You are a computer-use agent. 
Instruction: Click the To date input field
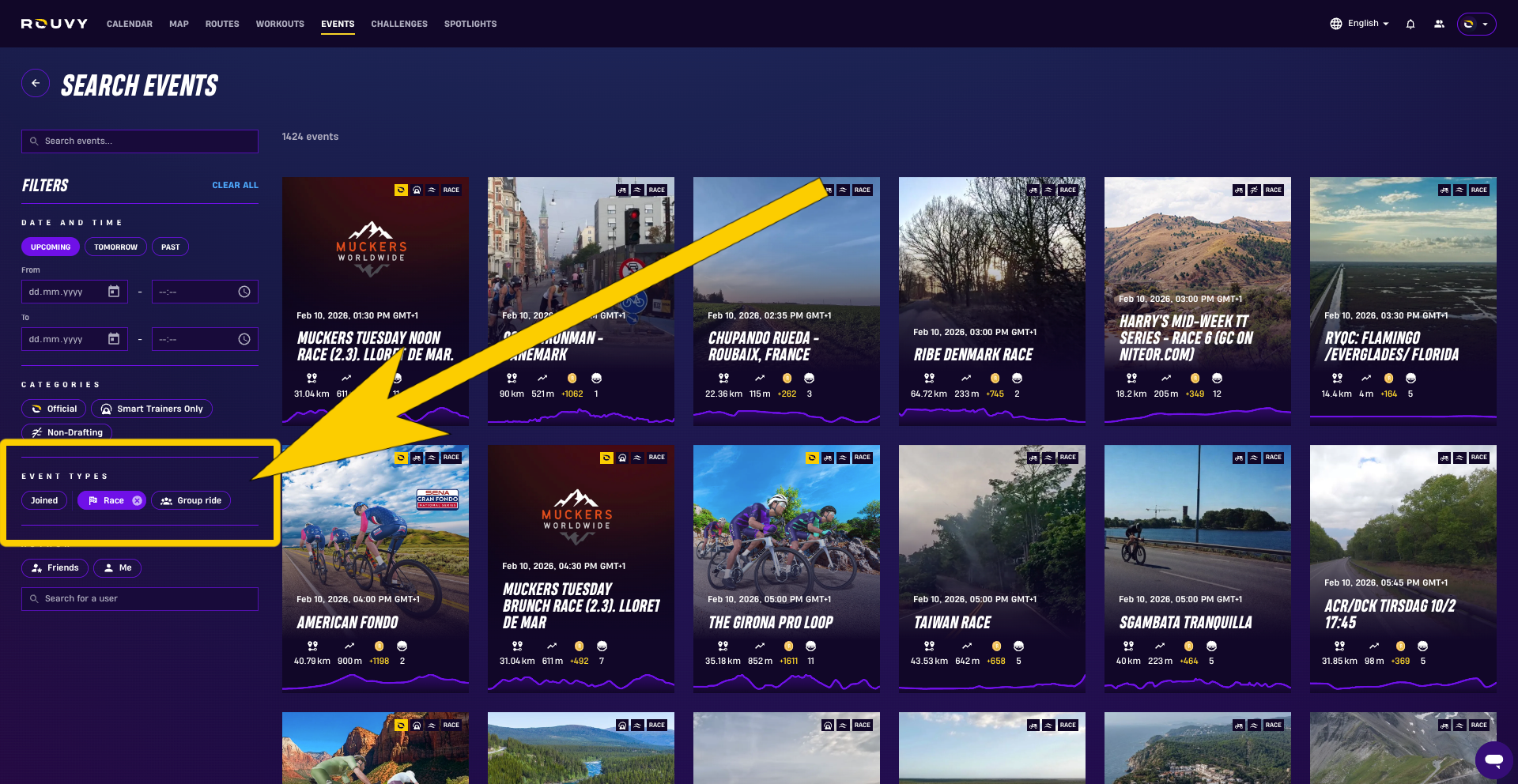[74, 339]
